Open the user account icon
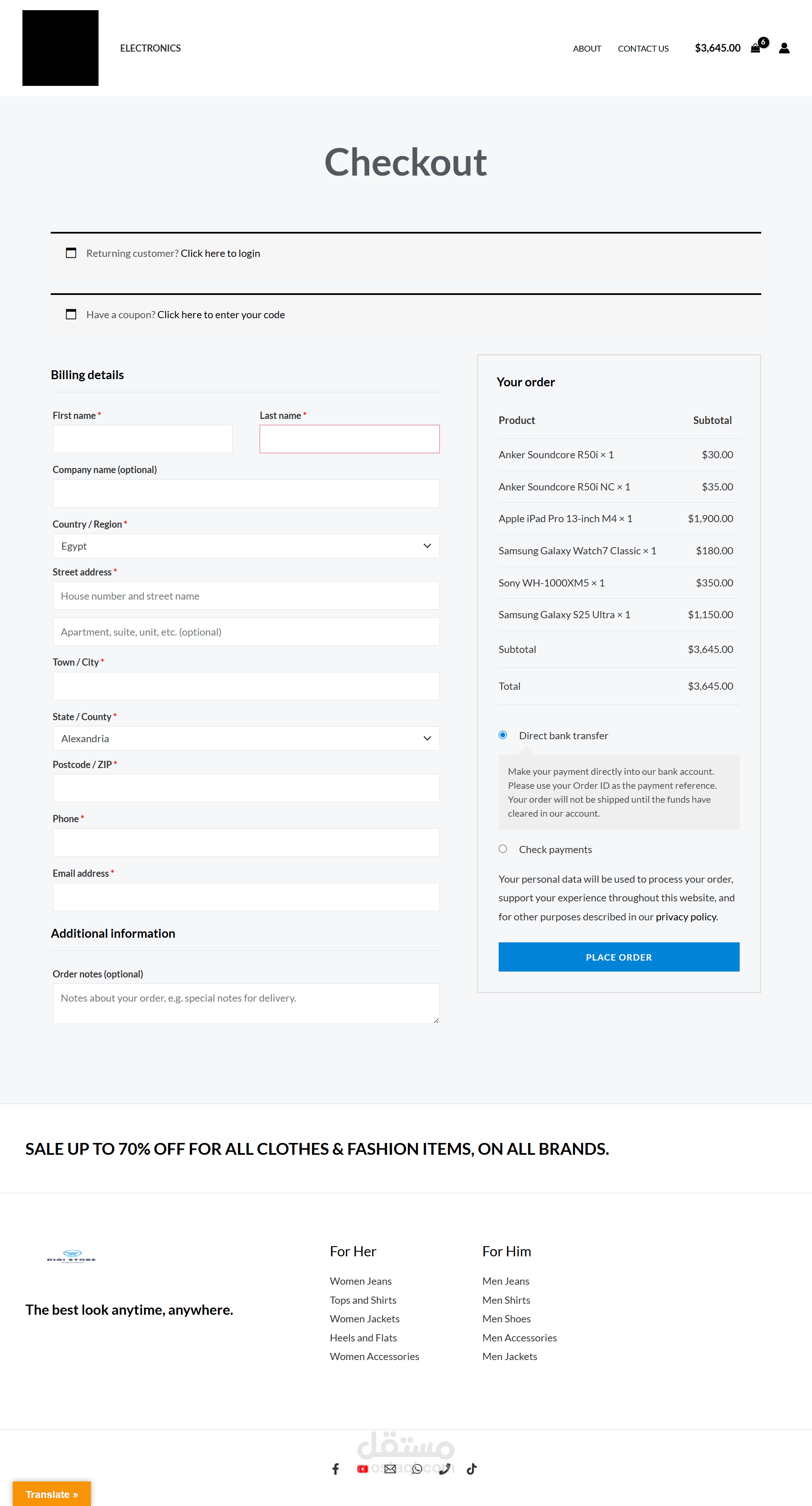The height and width of the screenshot is (1506, 812). click(x=784, y=48)
